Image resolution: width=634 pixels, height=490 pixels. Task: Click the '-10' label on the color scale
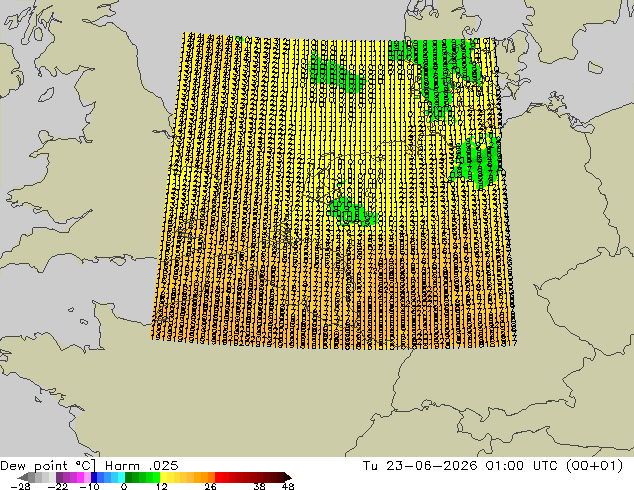(89, 486)
